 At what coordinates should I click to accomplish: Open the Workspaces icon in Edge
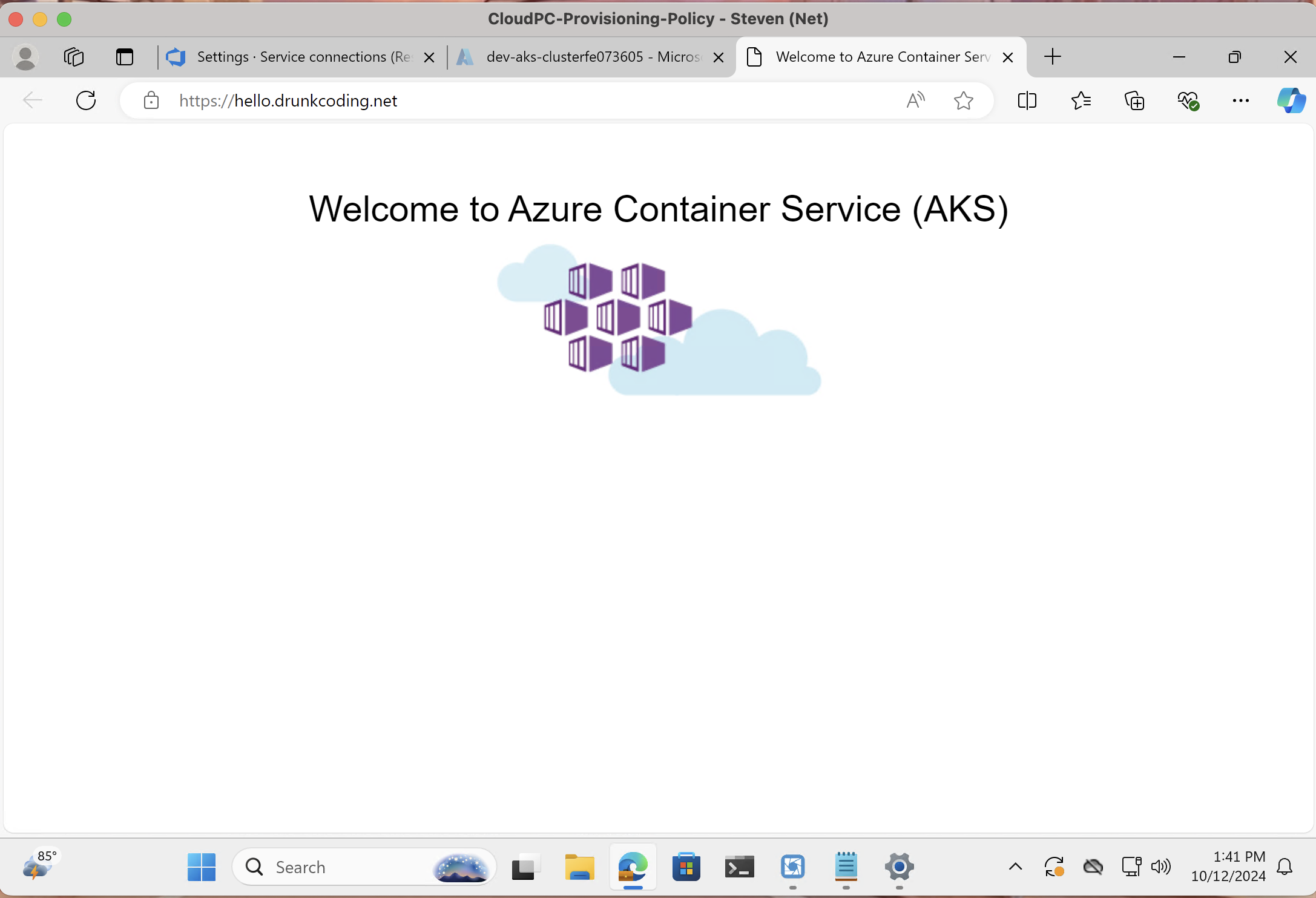click(74, 57)
